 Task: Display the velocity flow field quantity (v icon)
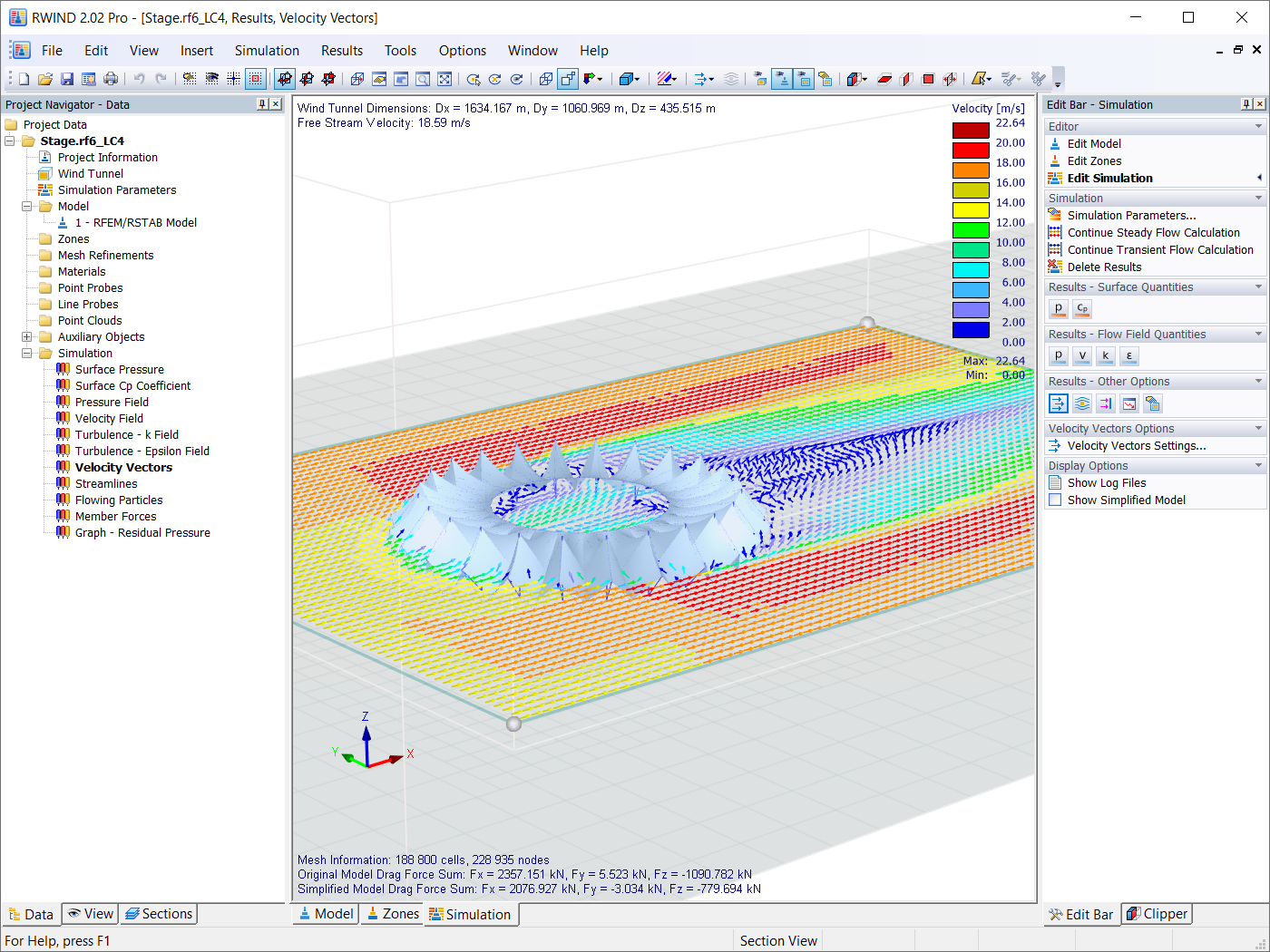pos(1081,355)
